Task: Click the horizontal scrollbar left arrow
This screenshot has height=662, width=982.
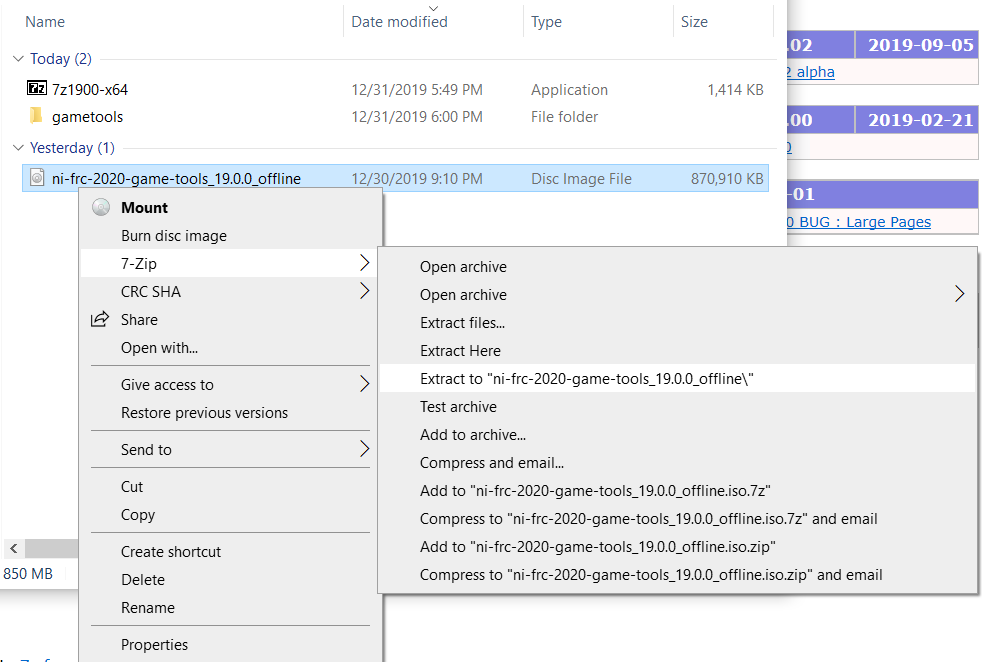Action: pyautogui.click(x=13, y=548)
